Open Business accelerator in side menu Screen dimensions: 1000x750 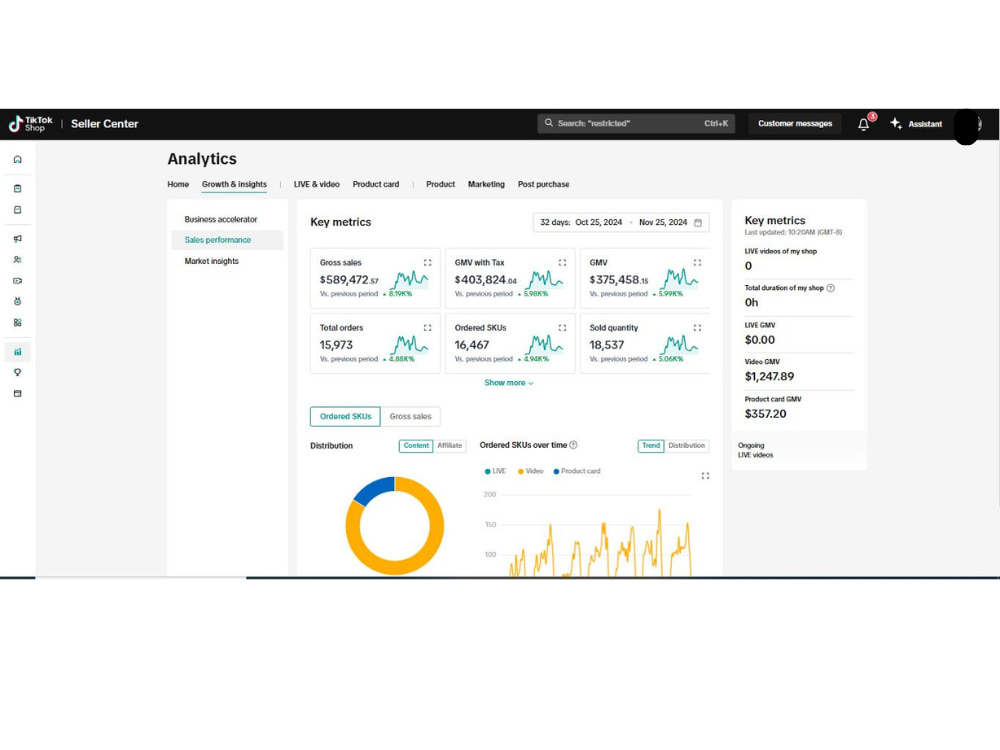pyautogui.click(x=221, y=219)
